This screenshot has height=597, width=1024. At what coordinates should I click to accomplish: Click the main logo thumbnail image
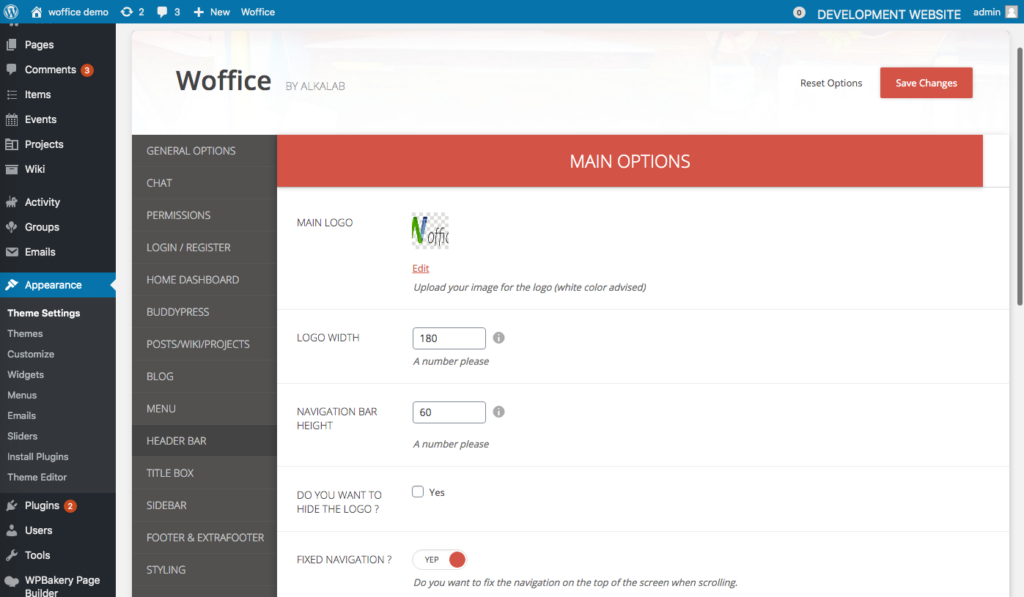point(430,231)
